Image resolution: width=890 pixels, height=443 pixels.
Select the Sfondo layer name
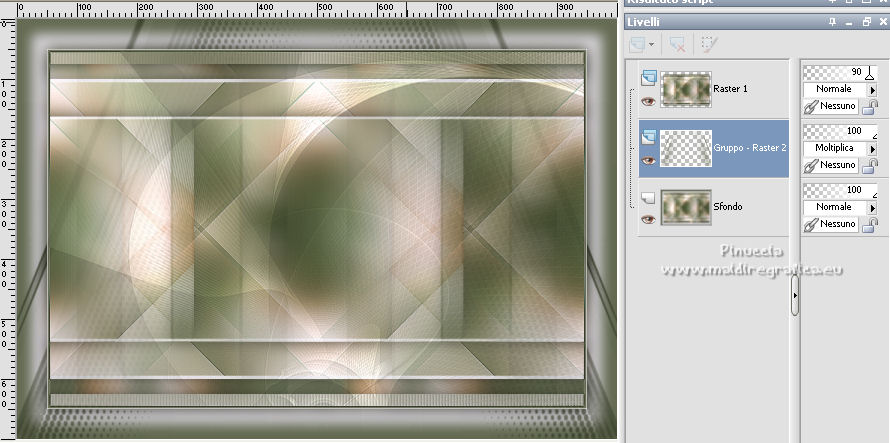point(728,207)
